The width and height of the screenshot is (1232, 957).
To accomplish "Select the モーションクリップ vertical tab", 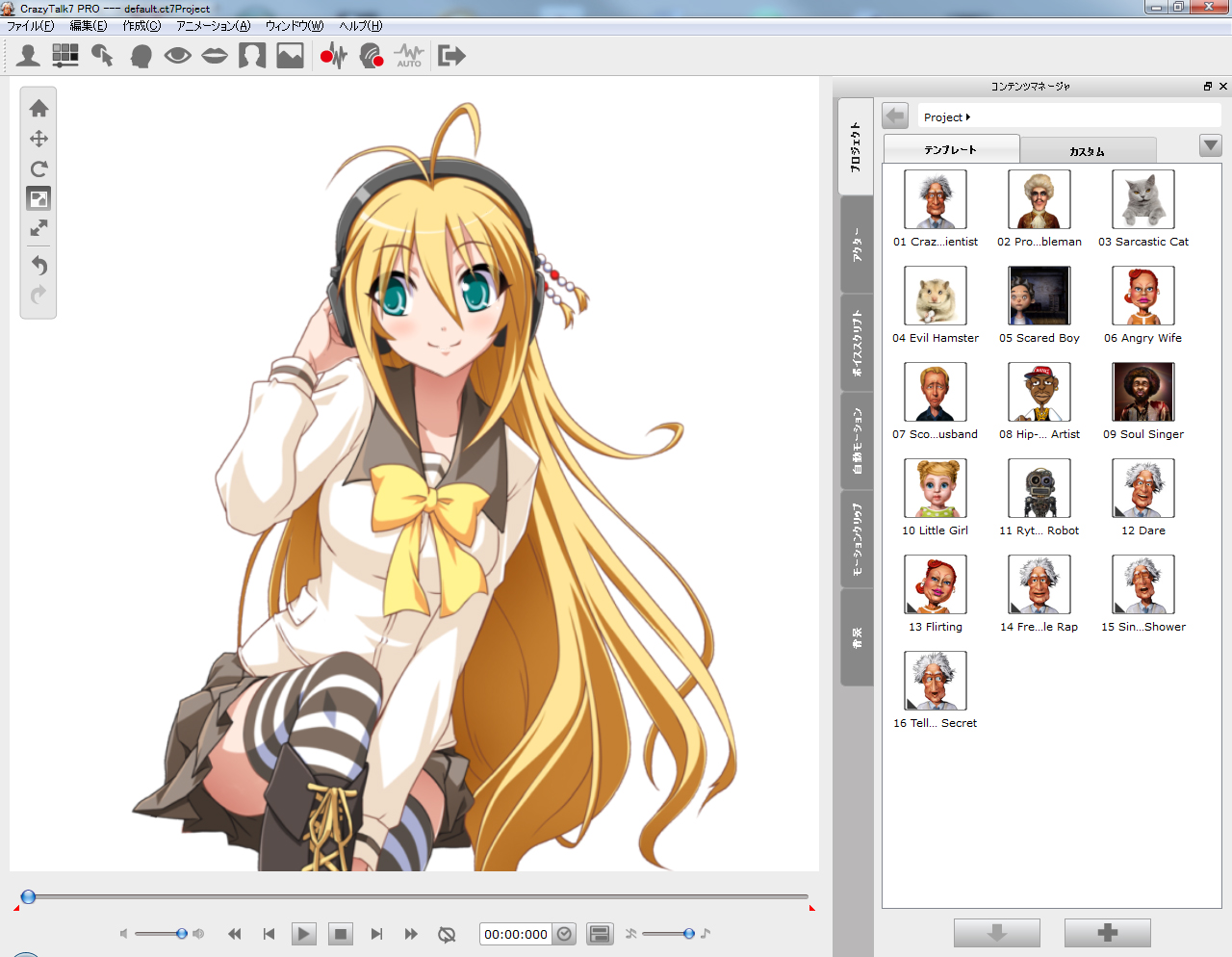I will [x=857, y=539].
